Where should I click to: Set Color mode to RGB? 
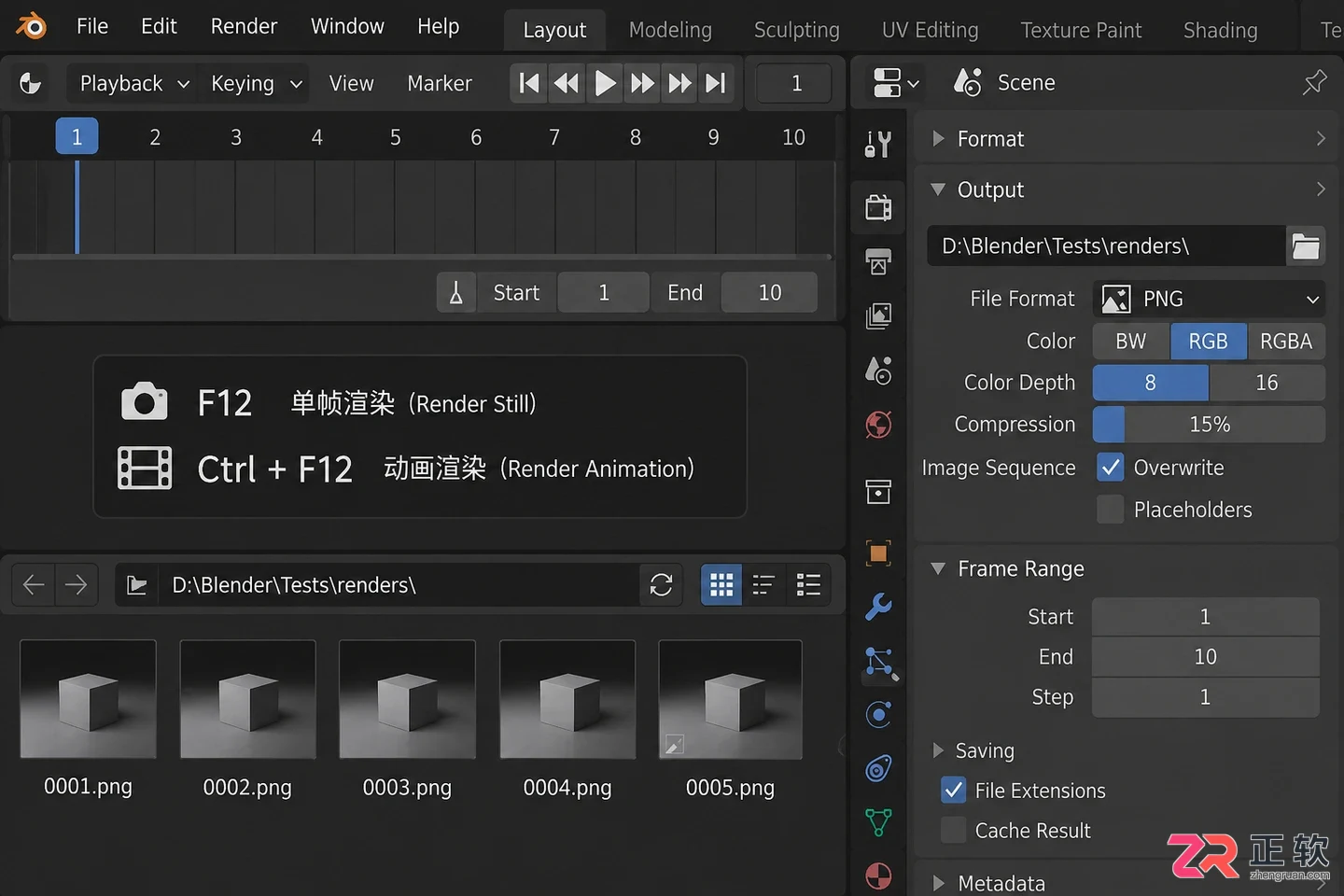coord(1209,342)
